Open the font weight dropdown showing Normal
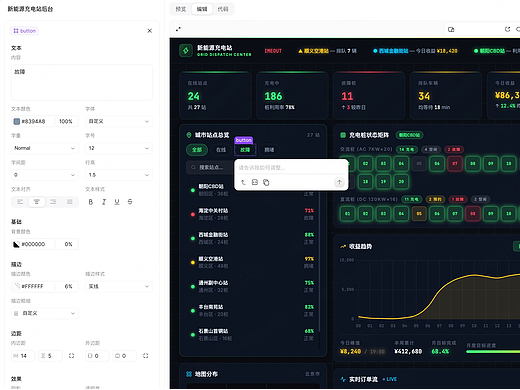The image size is (520, 390). tap(45, 148)
